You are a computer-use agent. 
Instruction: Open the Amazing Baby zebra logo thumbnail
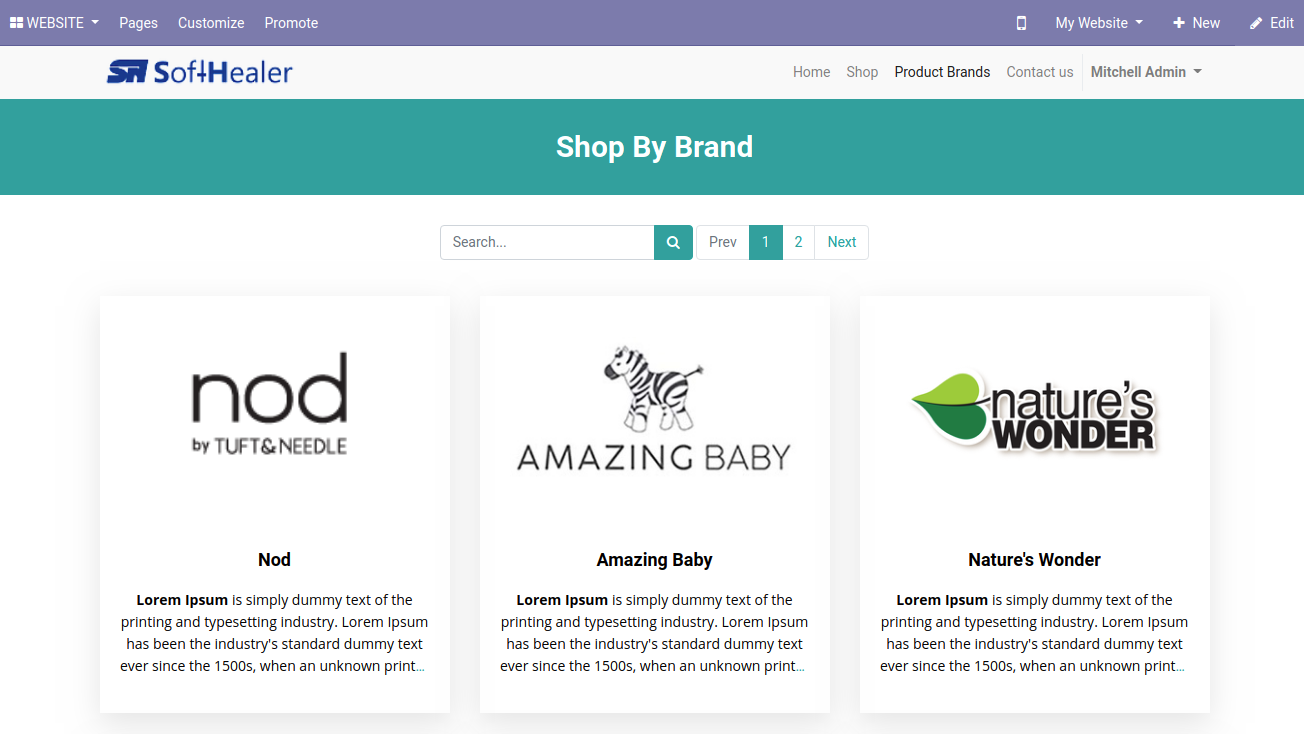pos(654,408)
